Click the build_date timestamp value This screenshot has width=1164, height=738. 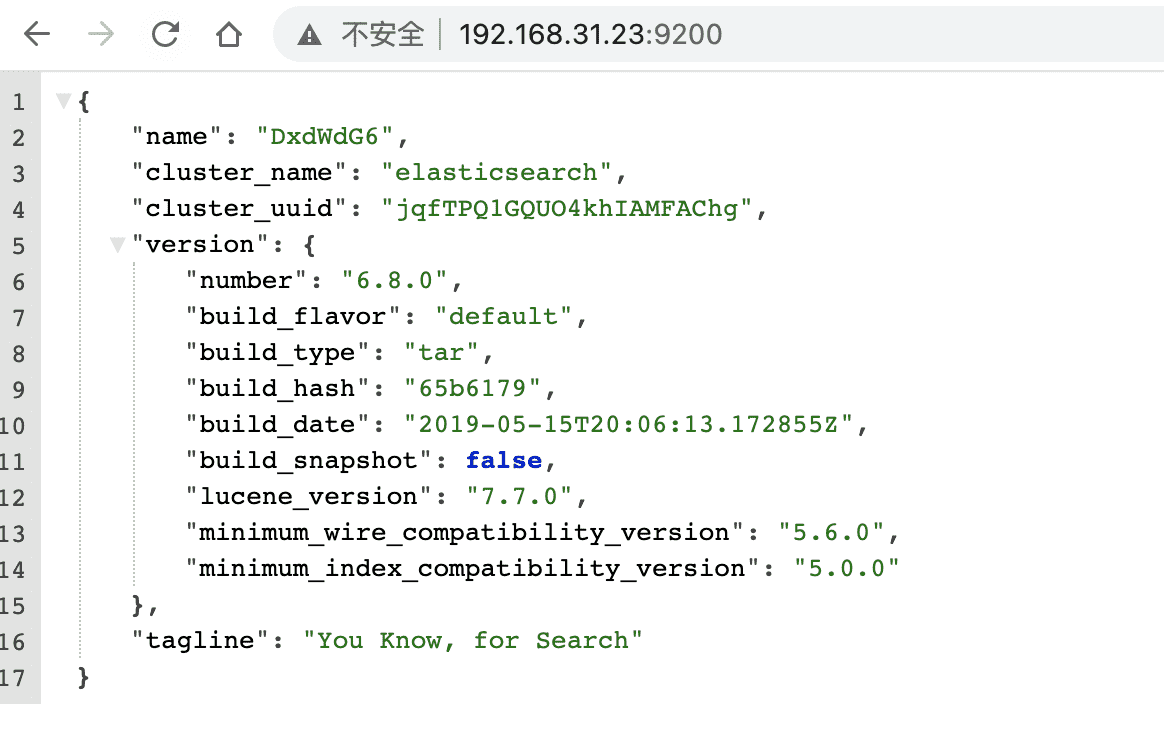[628, 425]
